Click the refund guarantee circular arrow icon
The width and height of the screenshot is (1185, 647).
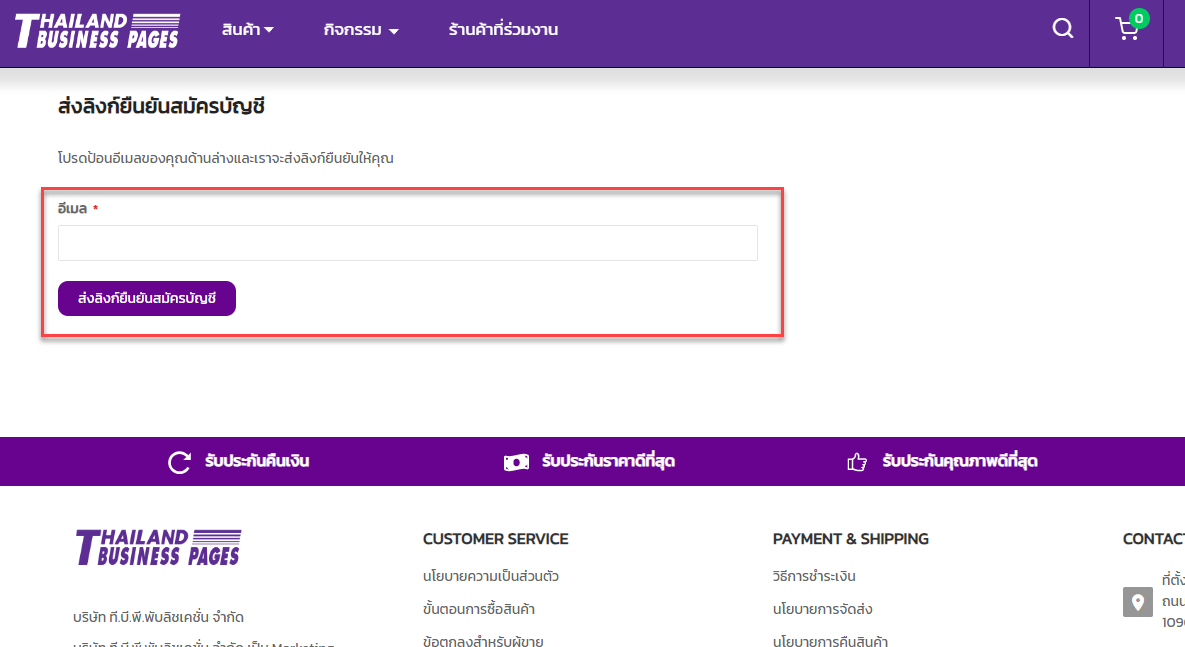(179, 462)
